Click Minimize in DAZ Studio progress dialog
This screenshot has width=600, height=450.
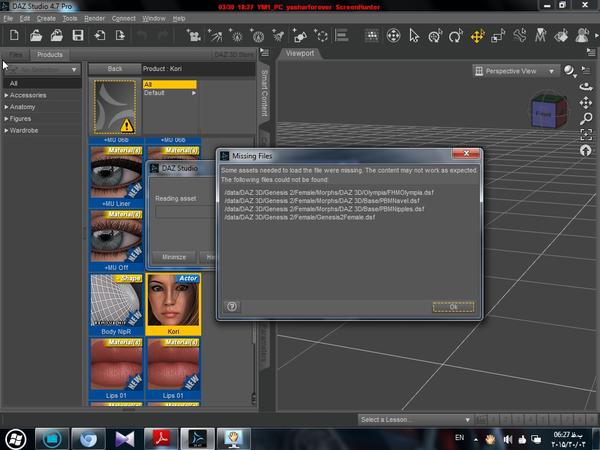point(174,257)
